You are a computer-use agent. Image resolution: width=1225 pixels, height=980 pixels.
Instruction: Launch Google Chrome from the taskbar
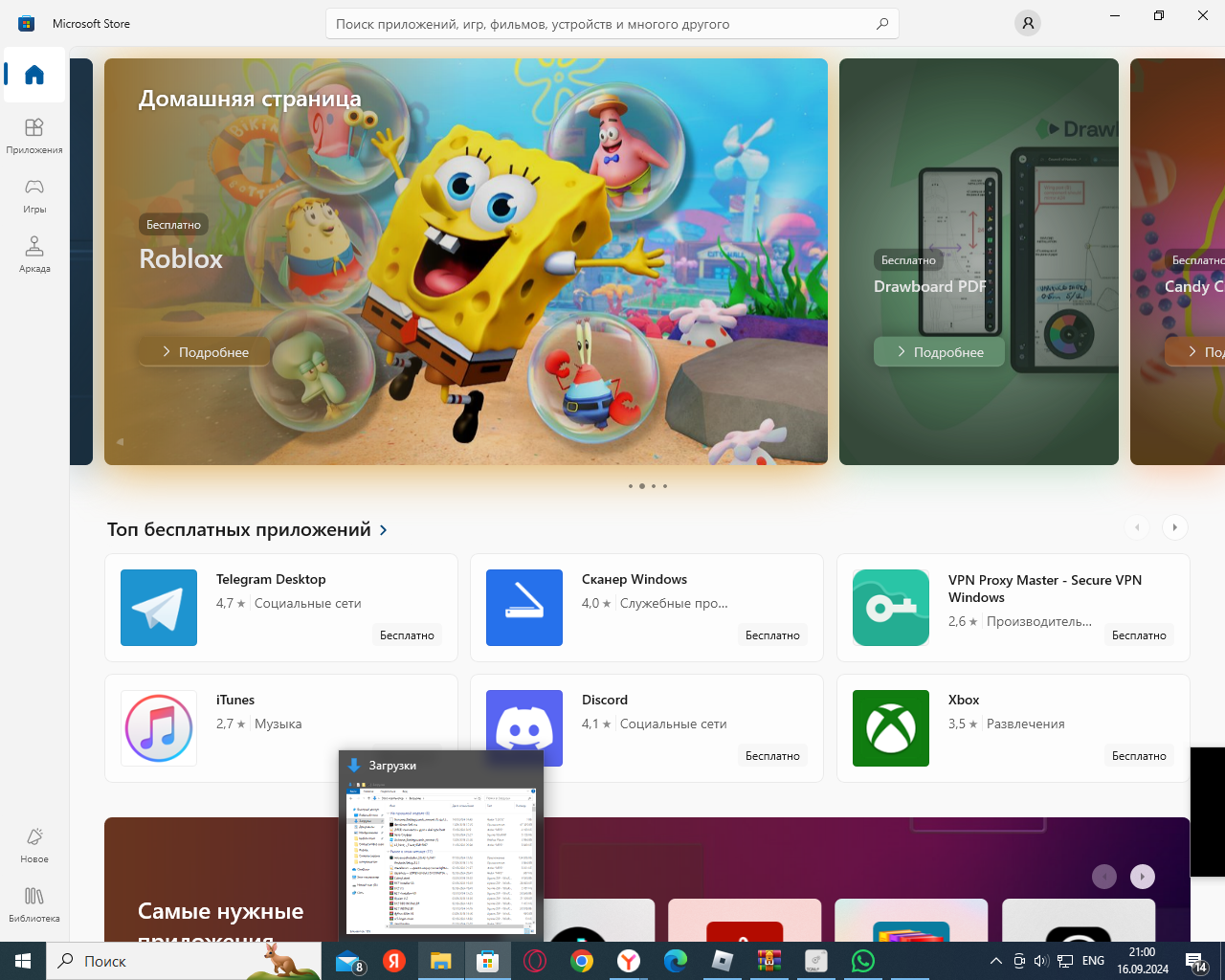pyautogui.click(x=582, y=961)
